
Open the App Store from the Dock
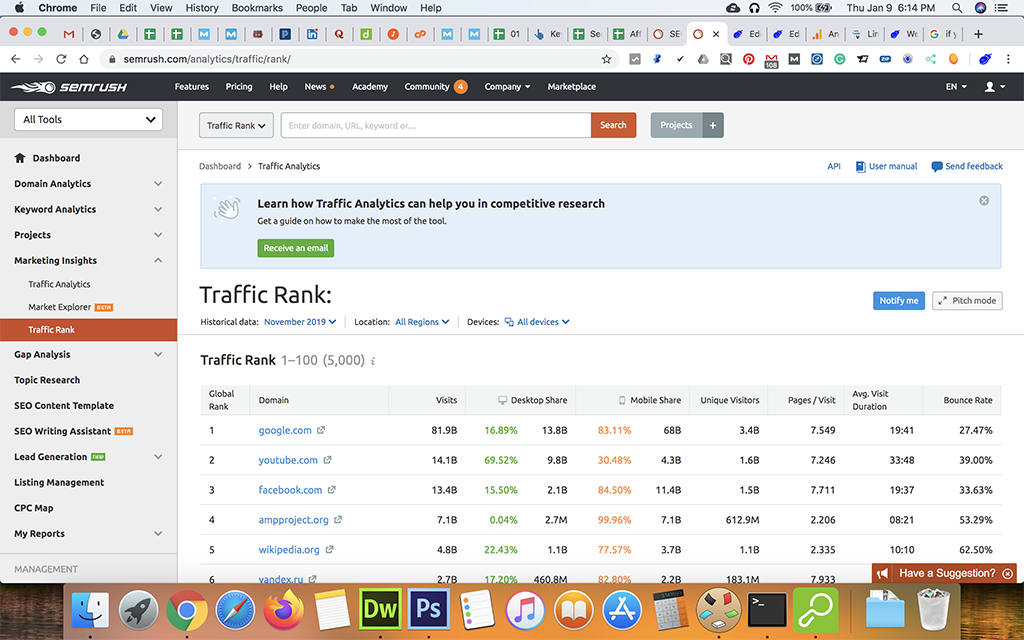coord(622,610)
